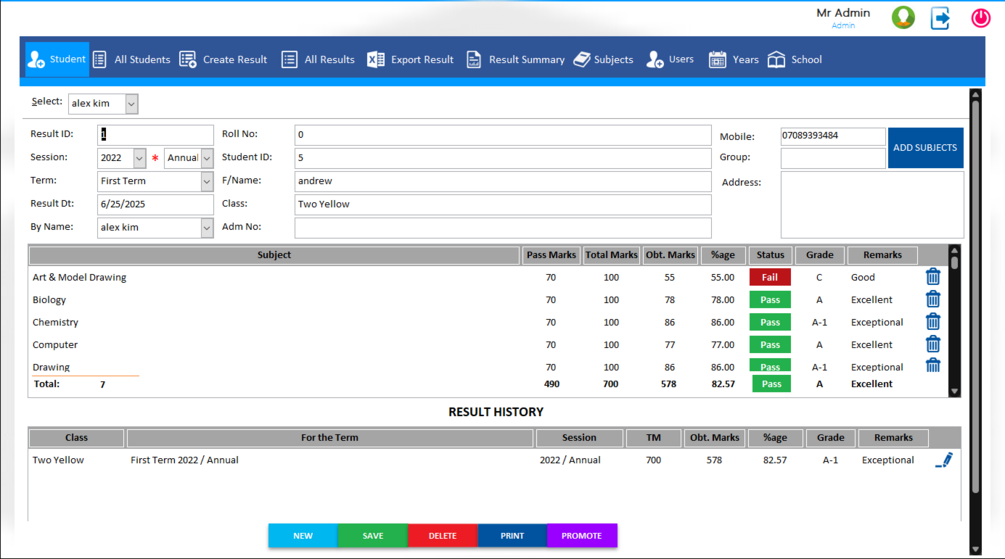The height and width of the screenshot is (559, 1005).
Task: Open the All Students tab
Action: point(132,60)
